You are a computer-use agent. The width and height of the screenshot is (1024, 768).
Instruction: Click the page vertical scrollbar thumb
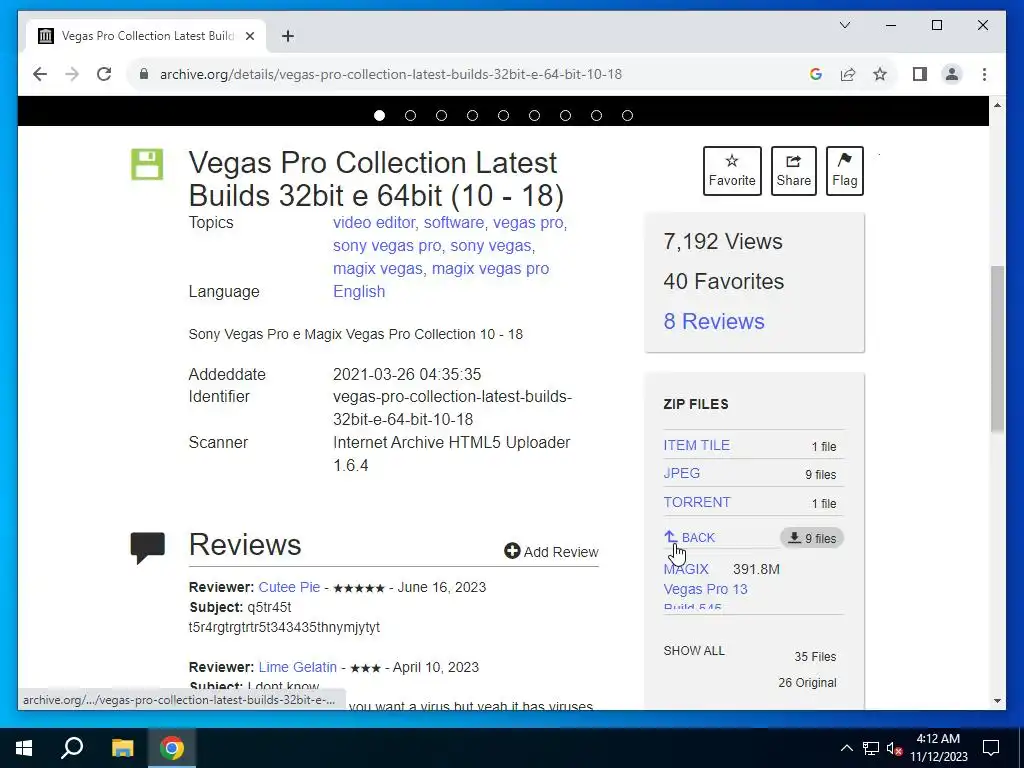(997, 348)
